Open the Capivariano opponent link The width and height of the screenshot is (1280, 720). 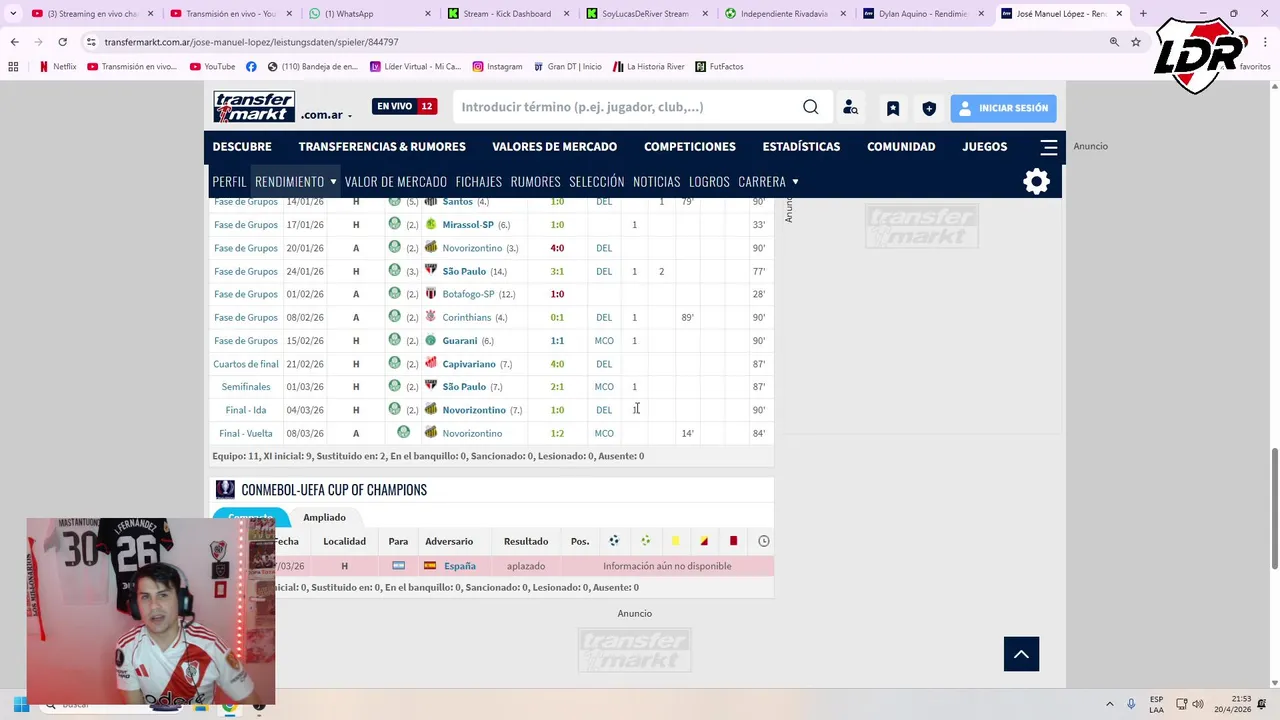[469, 364]
